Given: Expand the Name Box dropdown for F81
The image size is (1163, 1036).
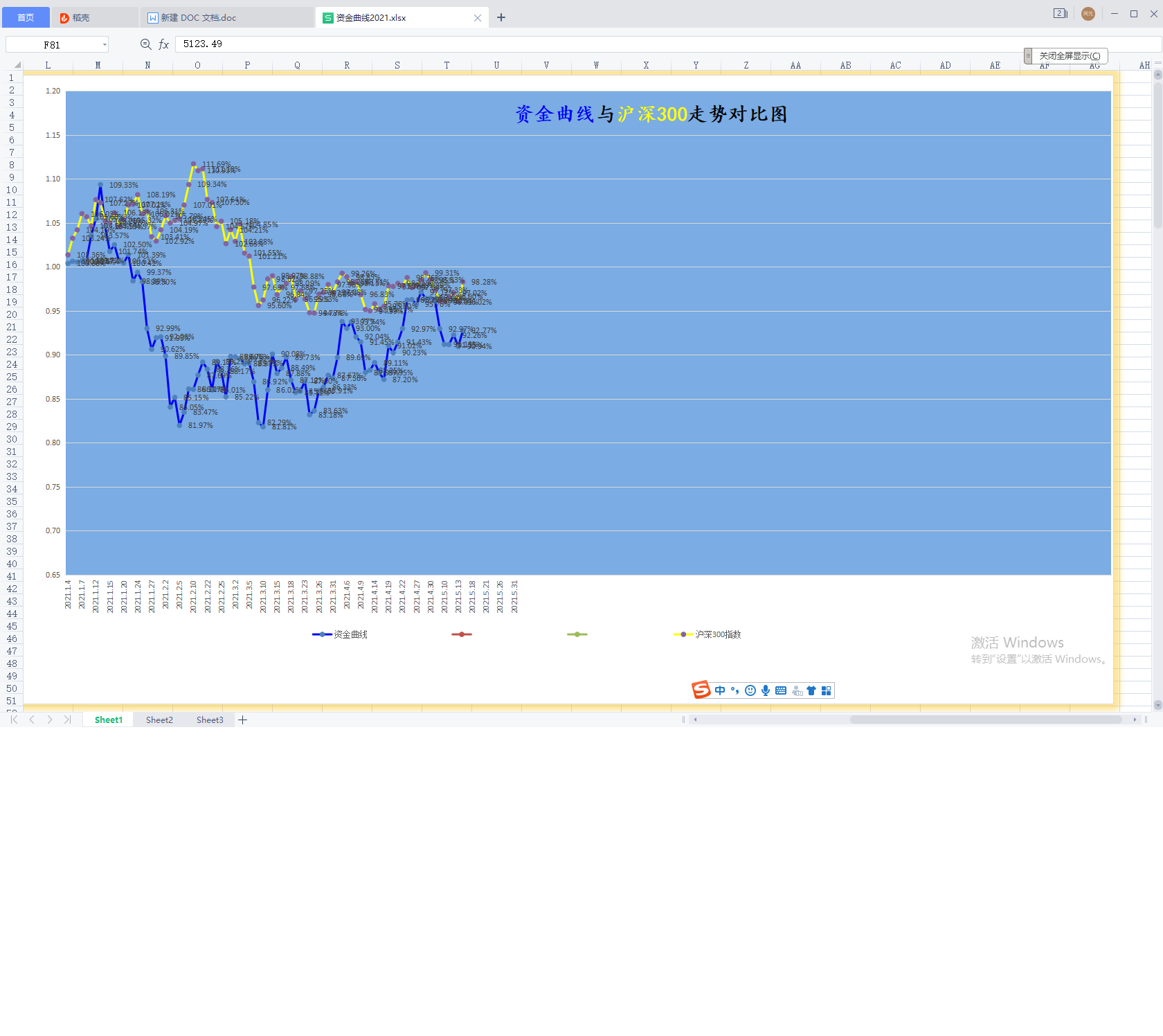Looking at the screenshot, I should (x=105, y=45).
